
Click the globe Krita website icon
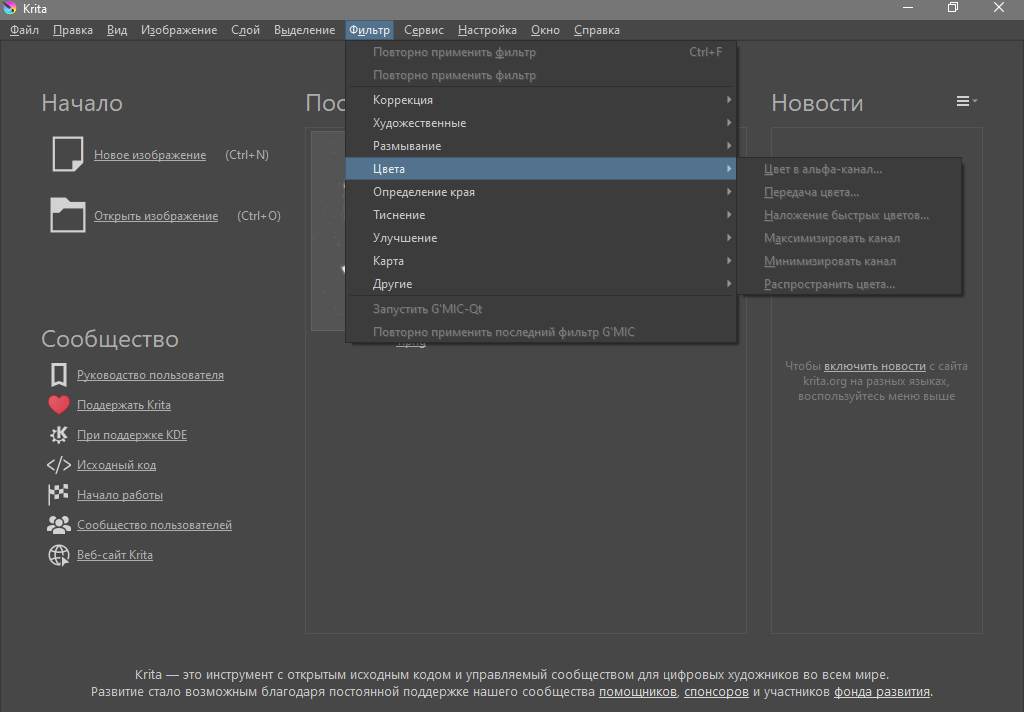(x=59, y=555)
